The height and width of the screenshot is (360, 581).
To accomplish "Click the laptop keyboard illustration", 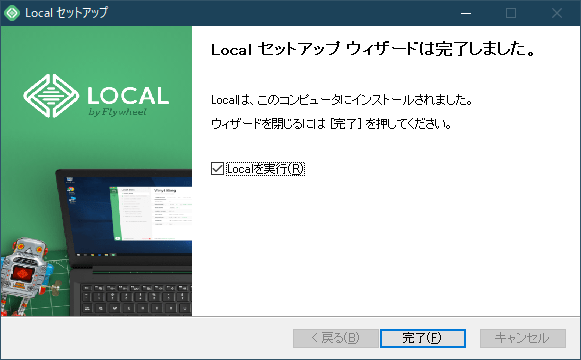I will pyautogui.click(x=136, y=299).
